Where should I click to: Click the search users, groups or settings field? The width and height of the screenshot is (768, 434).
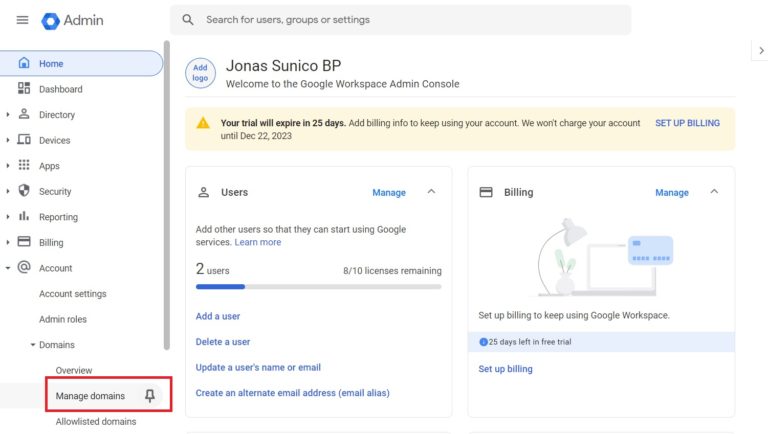(400, 20)
